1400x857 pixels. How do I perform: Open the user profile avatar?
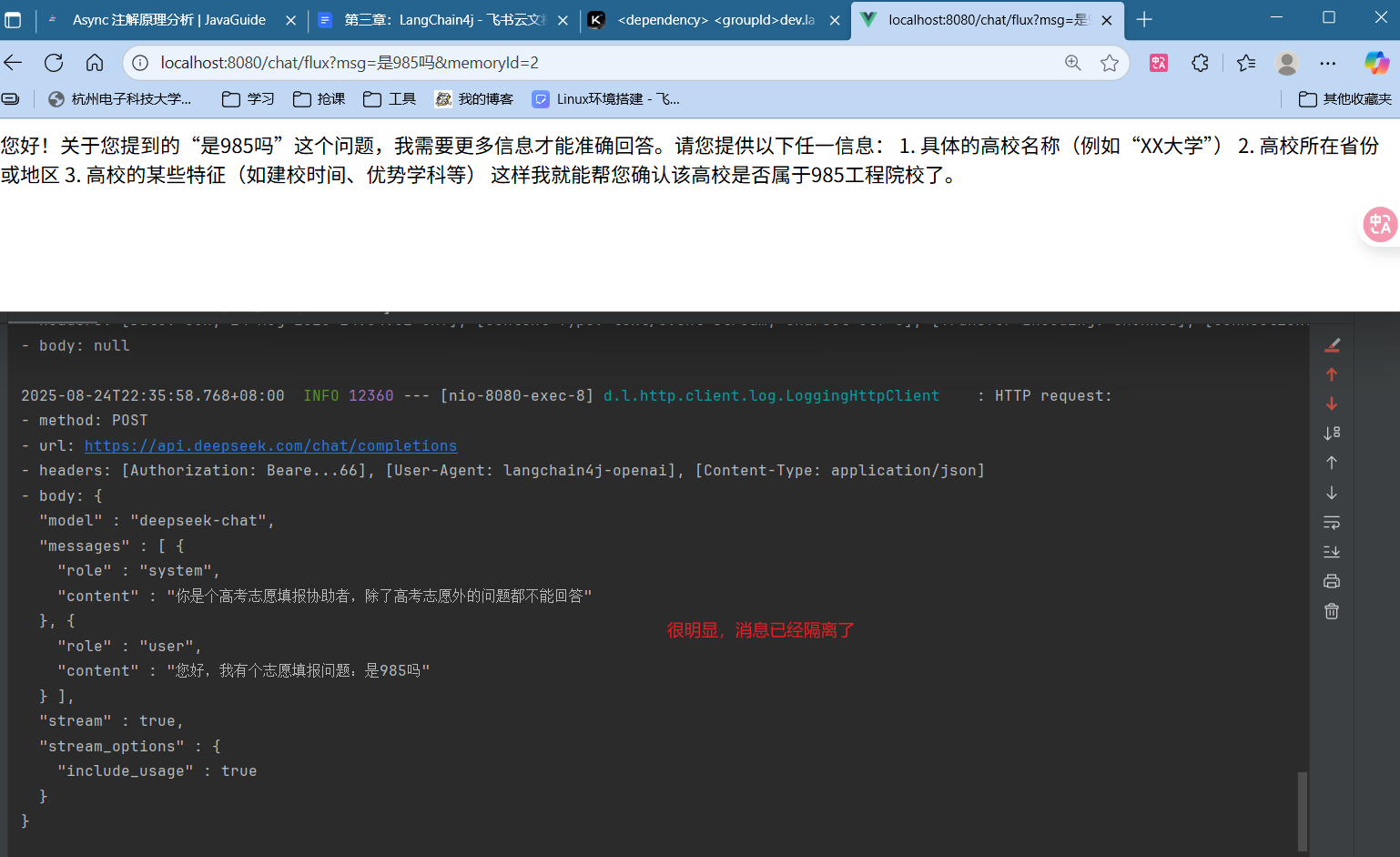1287,62
